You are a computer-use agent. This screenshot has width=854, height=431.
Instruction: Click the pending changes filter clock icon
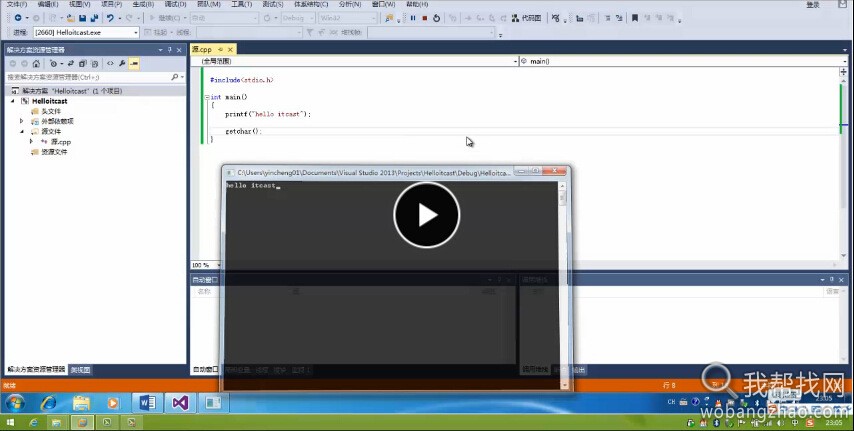53,64
